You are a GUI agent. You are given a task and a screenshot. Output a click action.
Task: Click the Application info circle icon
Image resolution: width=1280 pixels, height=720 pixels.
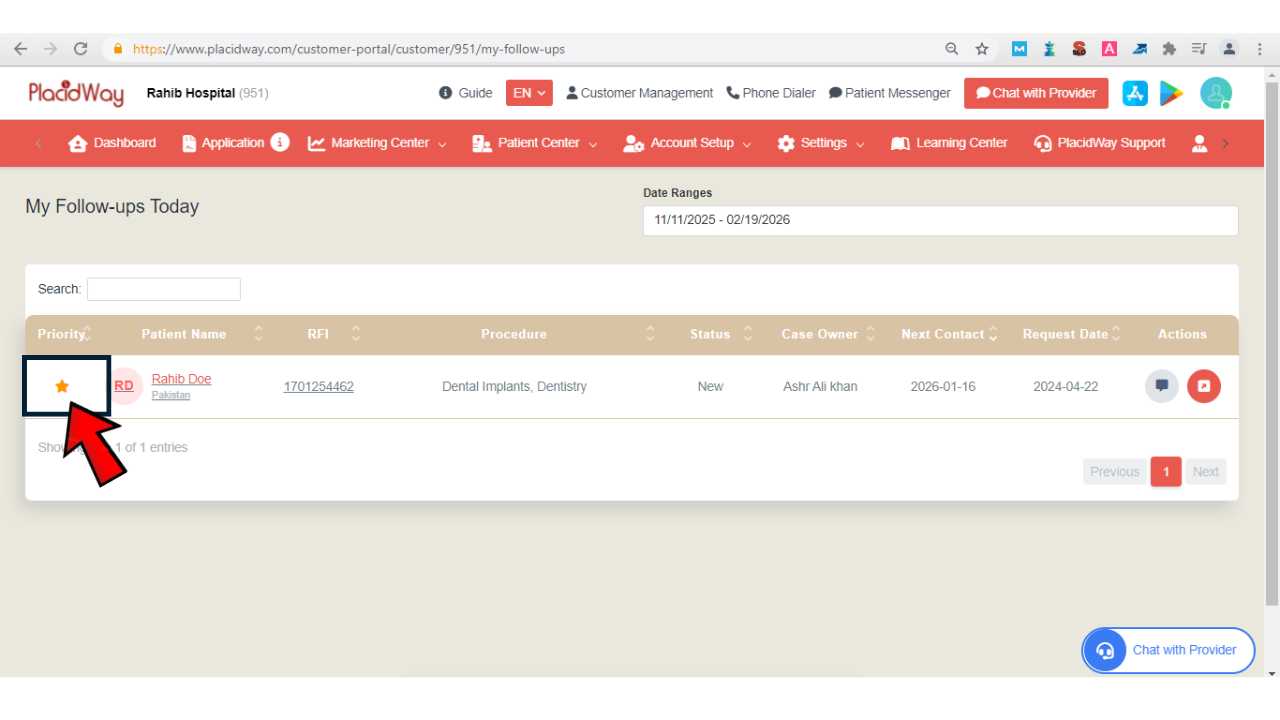pyautogui.click(x=280, y=143)
